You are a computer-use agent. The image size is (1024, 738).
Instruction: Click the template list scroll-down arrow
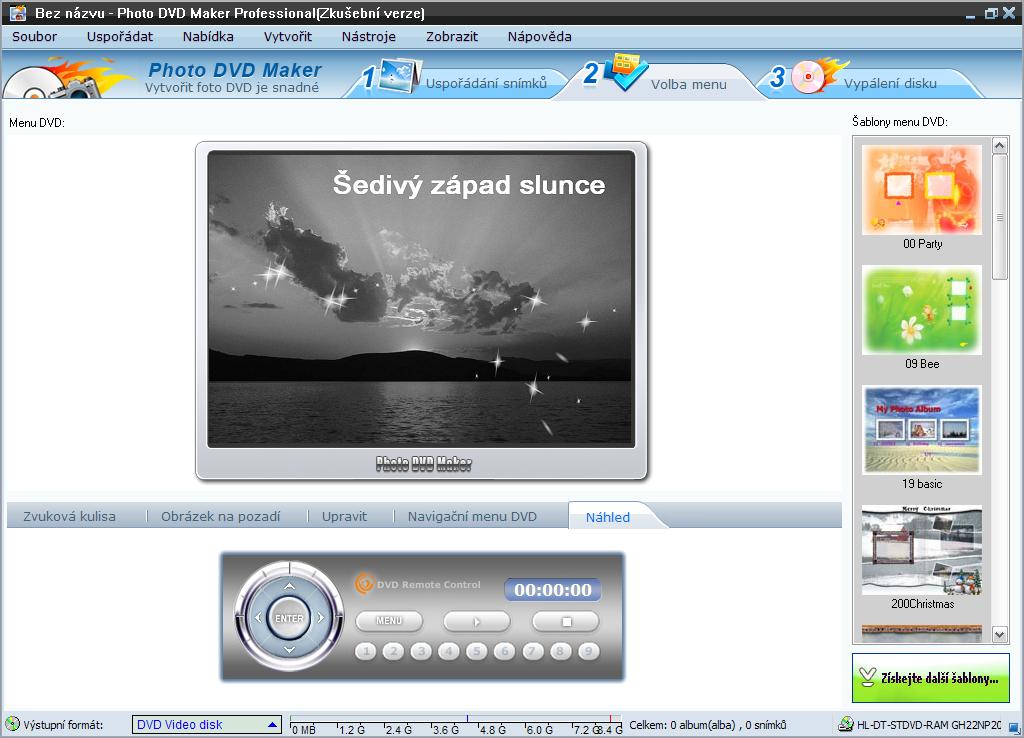(x=999, y=634)
